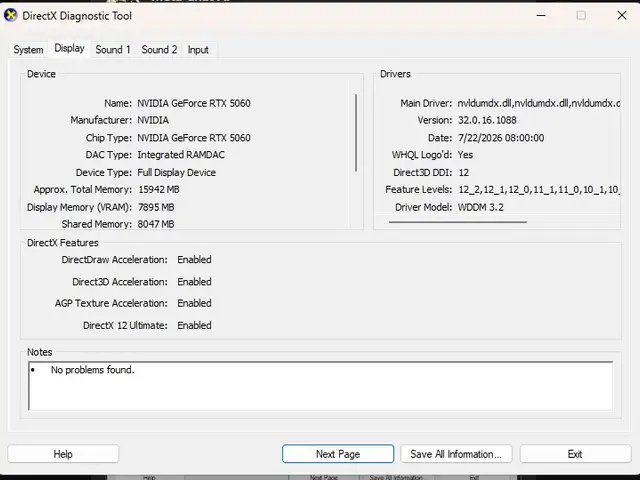The image size is (640, 480).
Task: Click the 7895 MB VRAM value
Action: (156, 207)
